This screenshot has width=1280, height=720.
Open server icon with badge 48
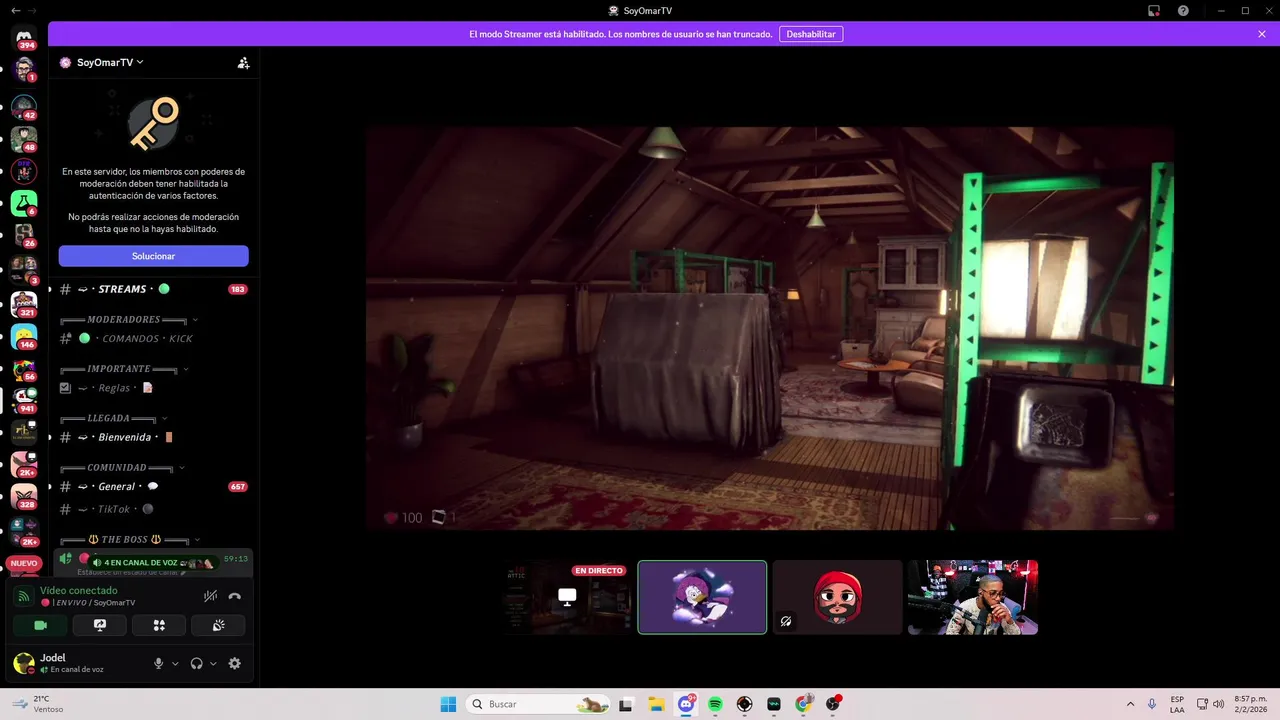coord(24,138)
